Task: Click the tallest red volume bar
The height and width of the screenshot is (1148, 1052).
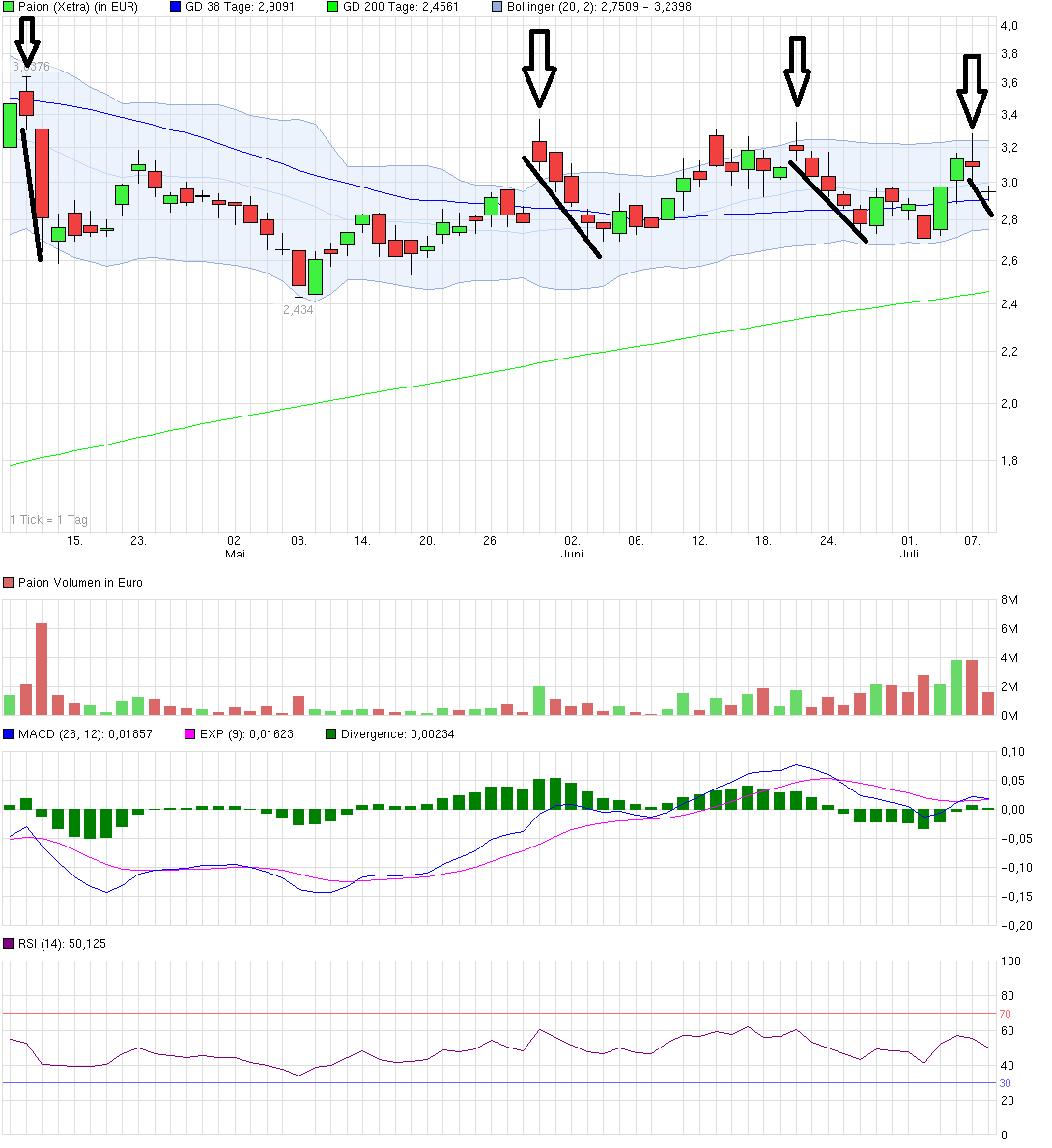Action: [42, 669]
